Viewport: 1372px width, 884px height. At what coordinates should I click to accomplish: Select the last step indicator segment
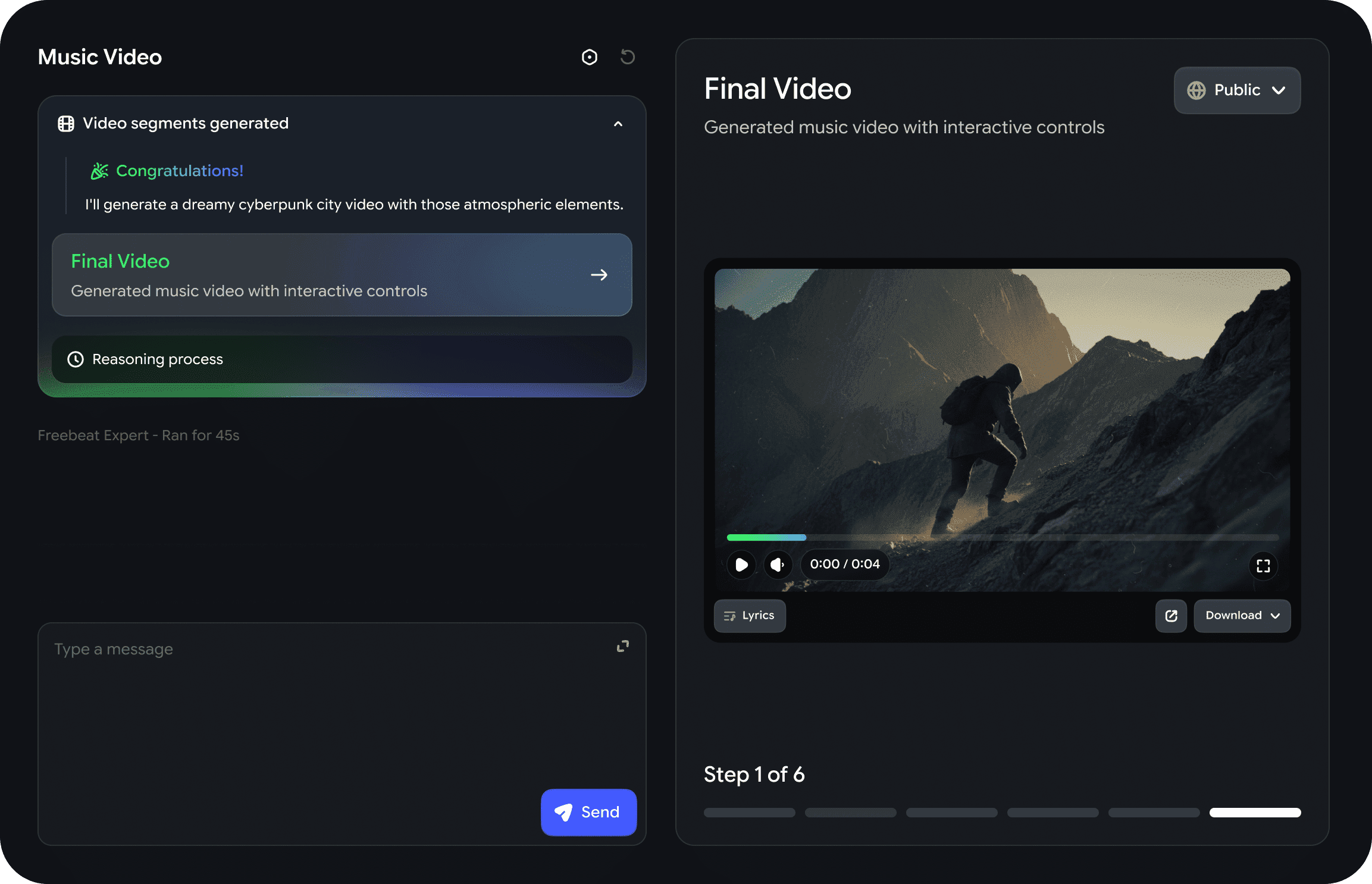click(x=1255, y=813)
